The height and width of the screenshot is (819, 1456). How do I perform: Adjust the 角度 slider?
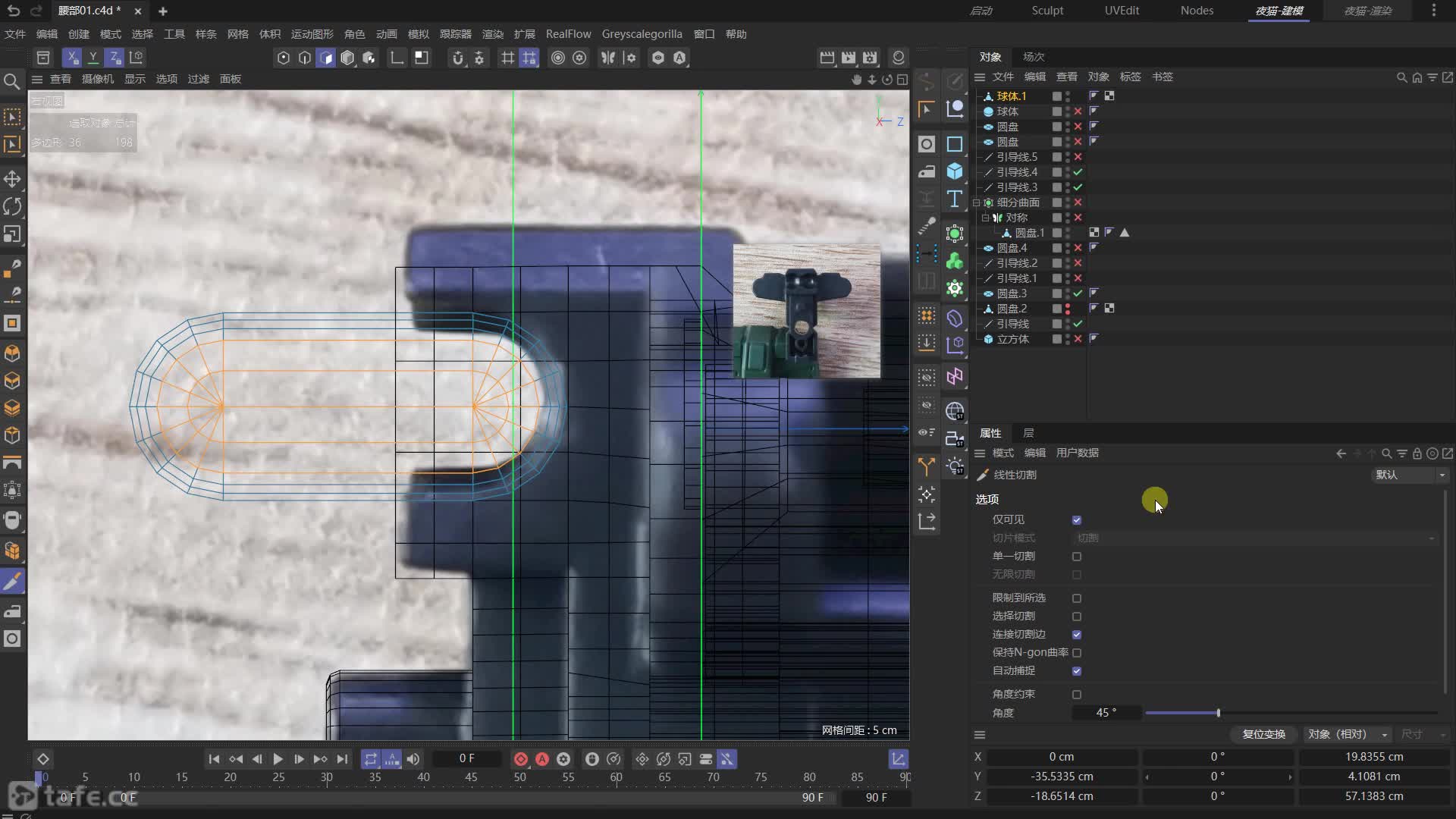pos(1291,714)
